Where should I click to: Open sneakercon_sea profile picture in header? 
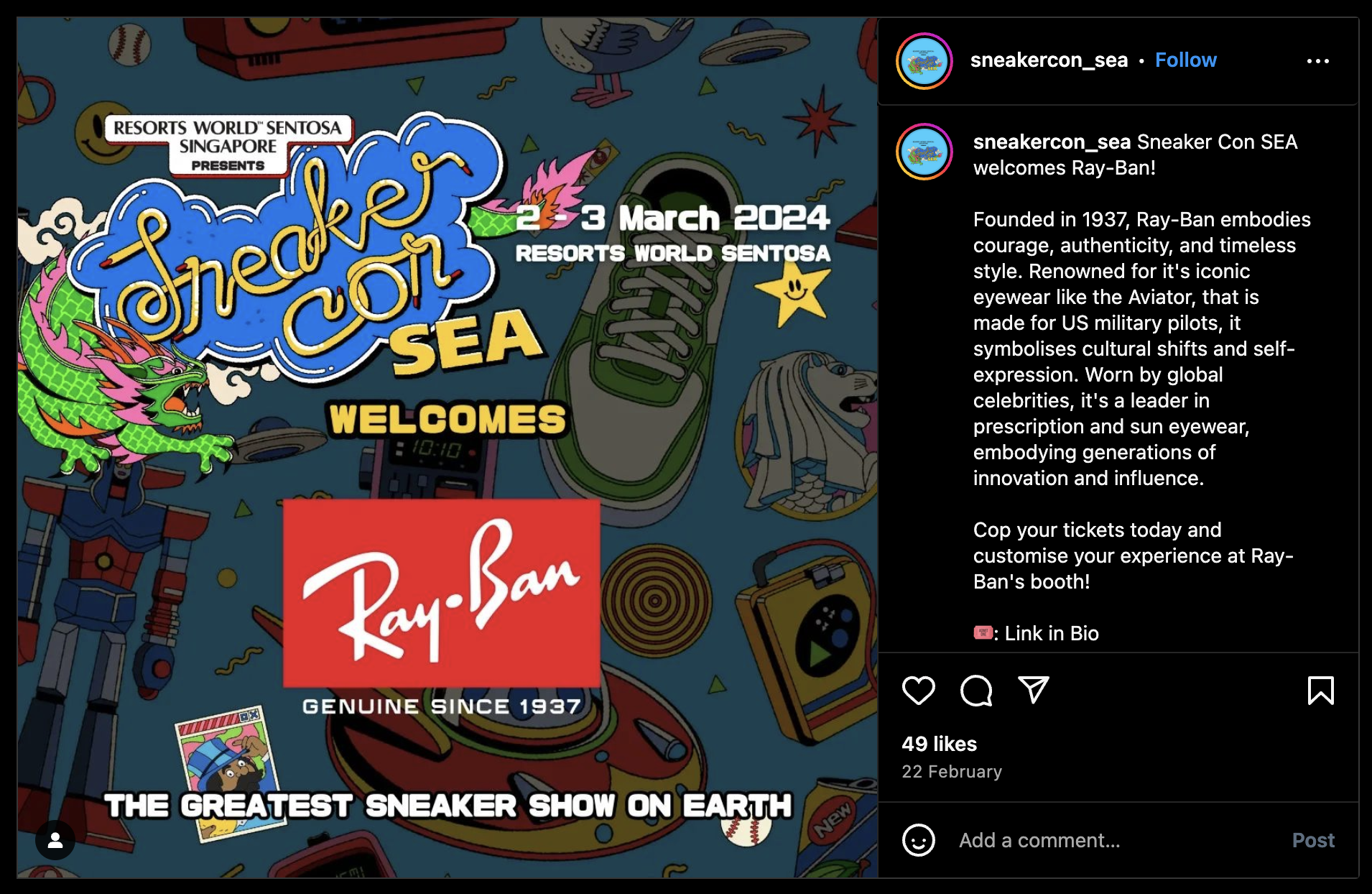pyautogui.click(x=924, y=61)
